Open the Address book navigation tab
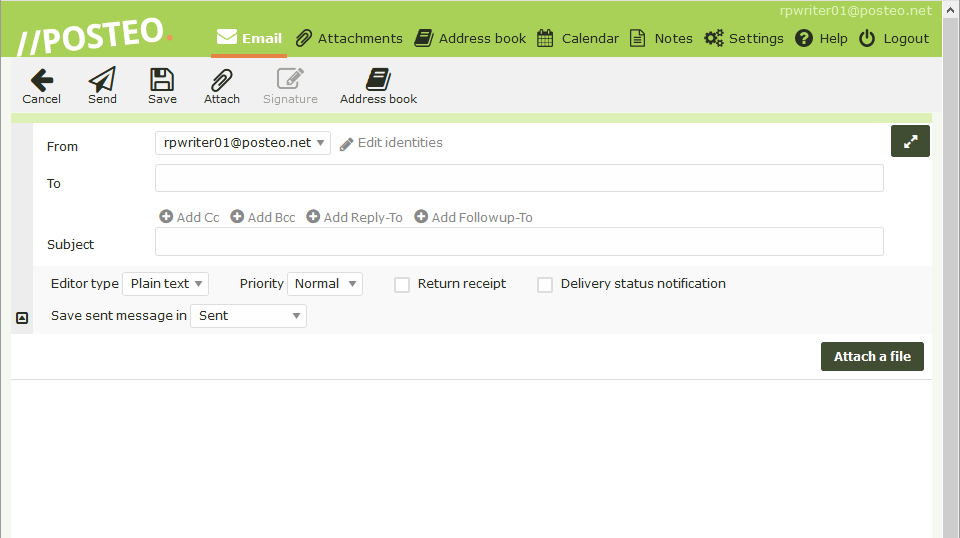The width and height of the screenshot is (960, 538). point(470,38)
